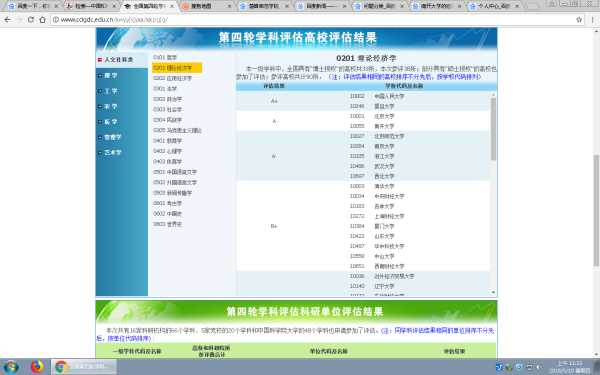Open discipline 0502 外国语言文学
The image size is (600, 375).
pos(175,183)
